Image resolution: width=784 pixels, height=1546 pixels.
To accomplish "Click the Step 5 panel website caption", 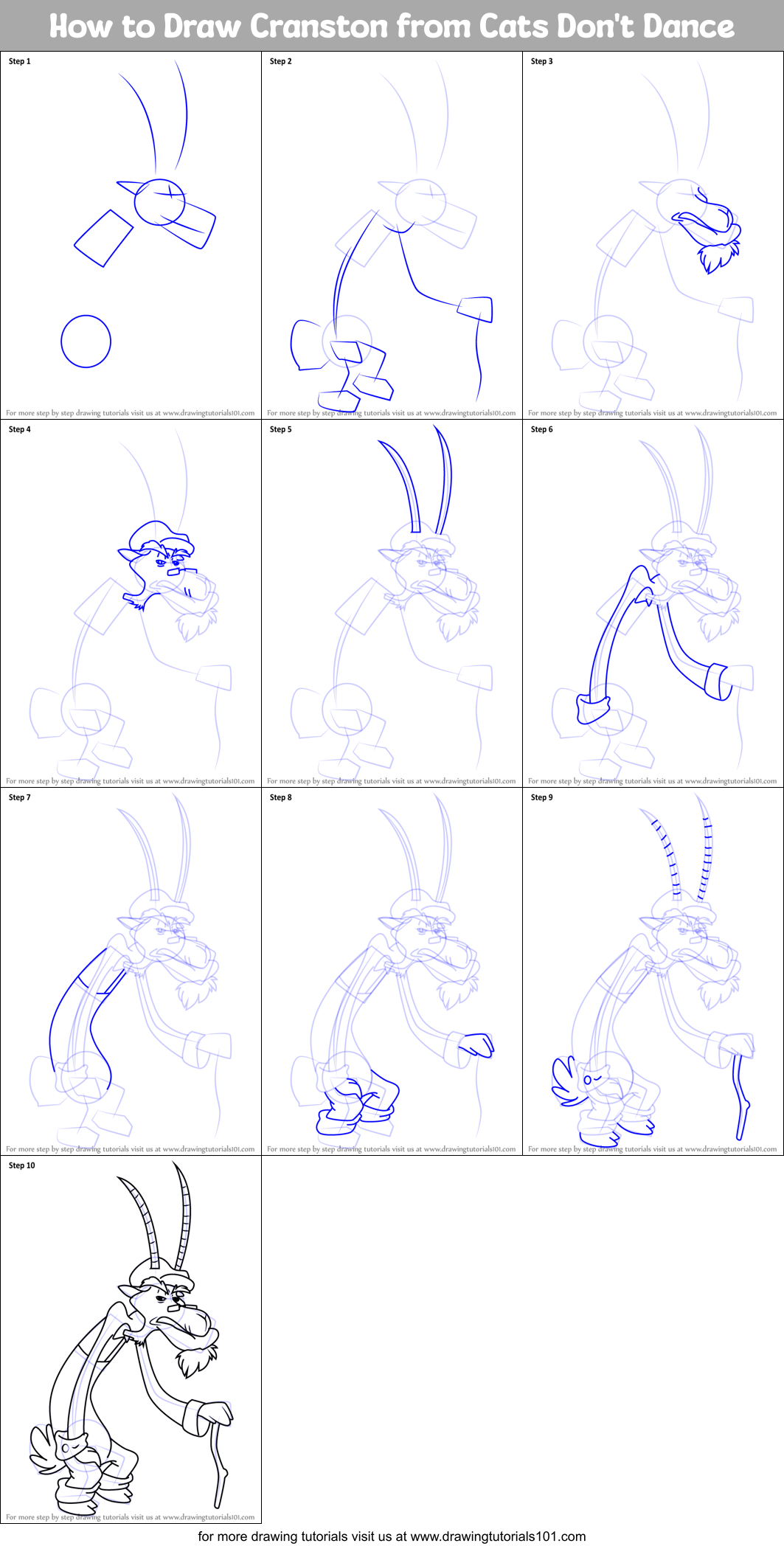I will (392, 781).
